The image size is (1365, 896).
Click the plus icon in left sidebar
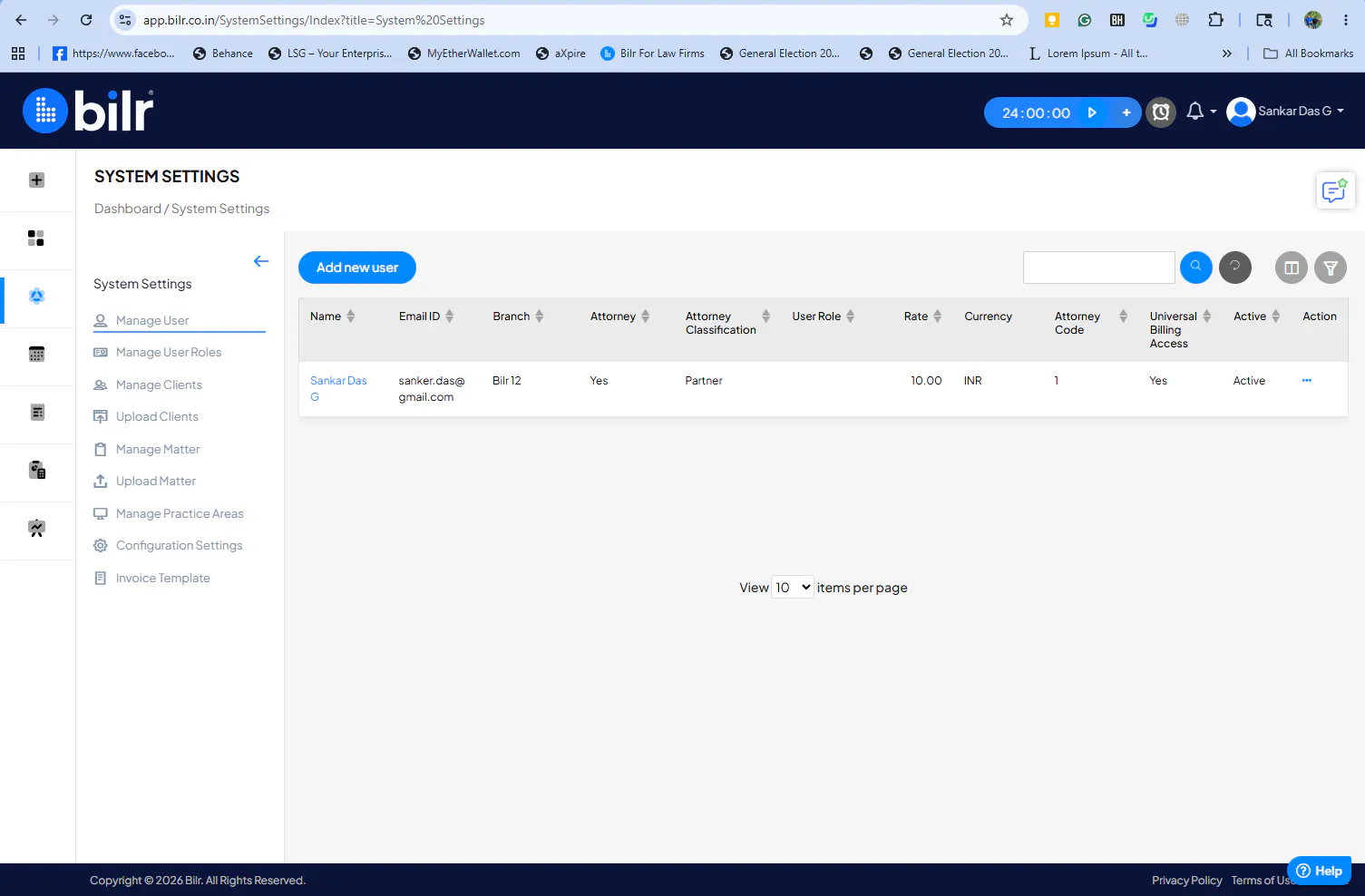(x=36, y=180)
